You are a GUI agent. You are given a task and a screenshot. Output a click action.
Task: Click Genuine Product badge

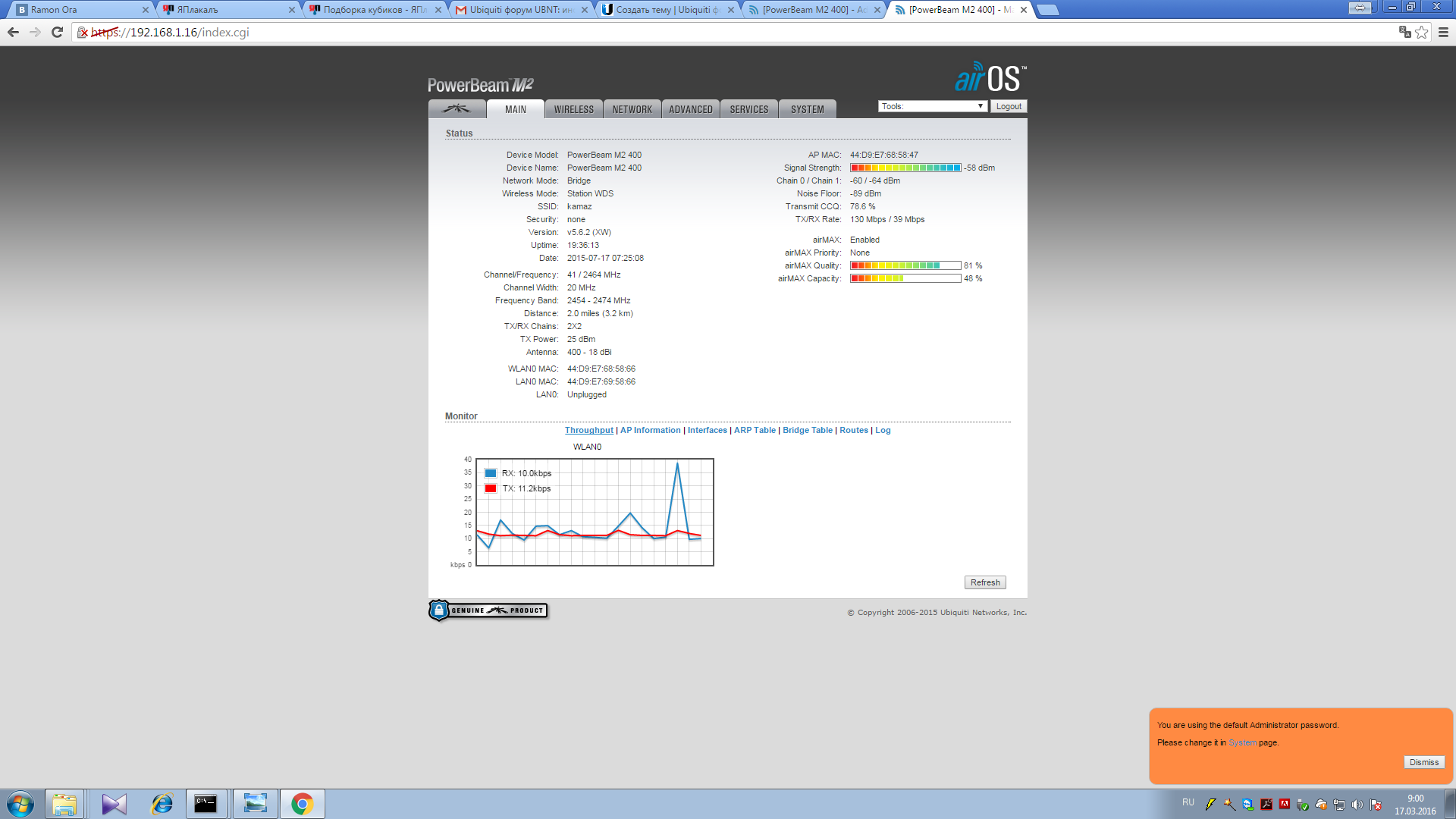(488, 610)
